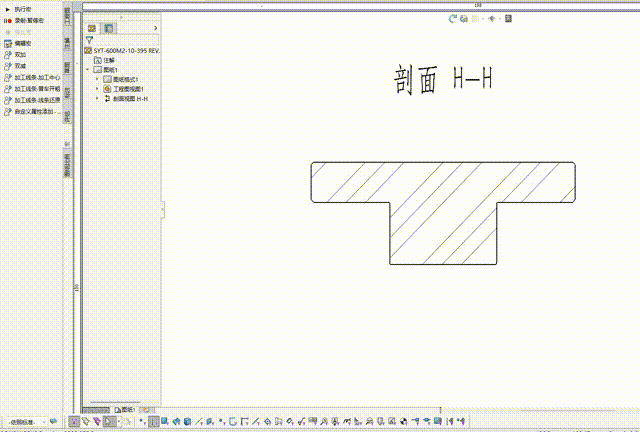Click the 剖面 H-H section view label
640x432 pixels.
[443, 79]
